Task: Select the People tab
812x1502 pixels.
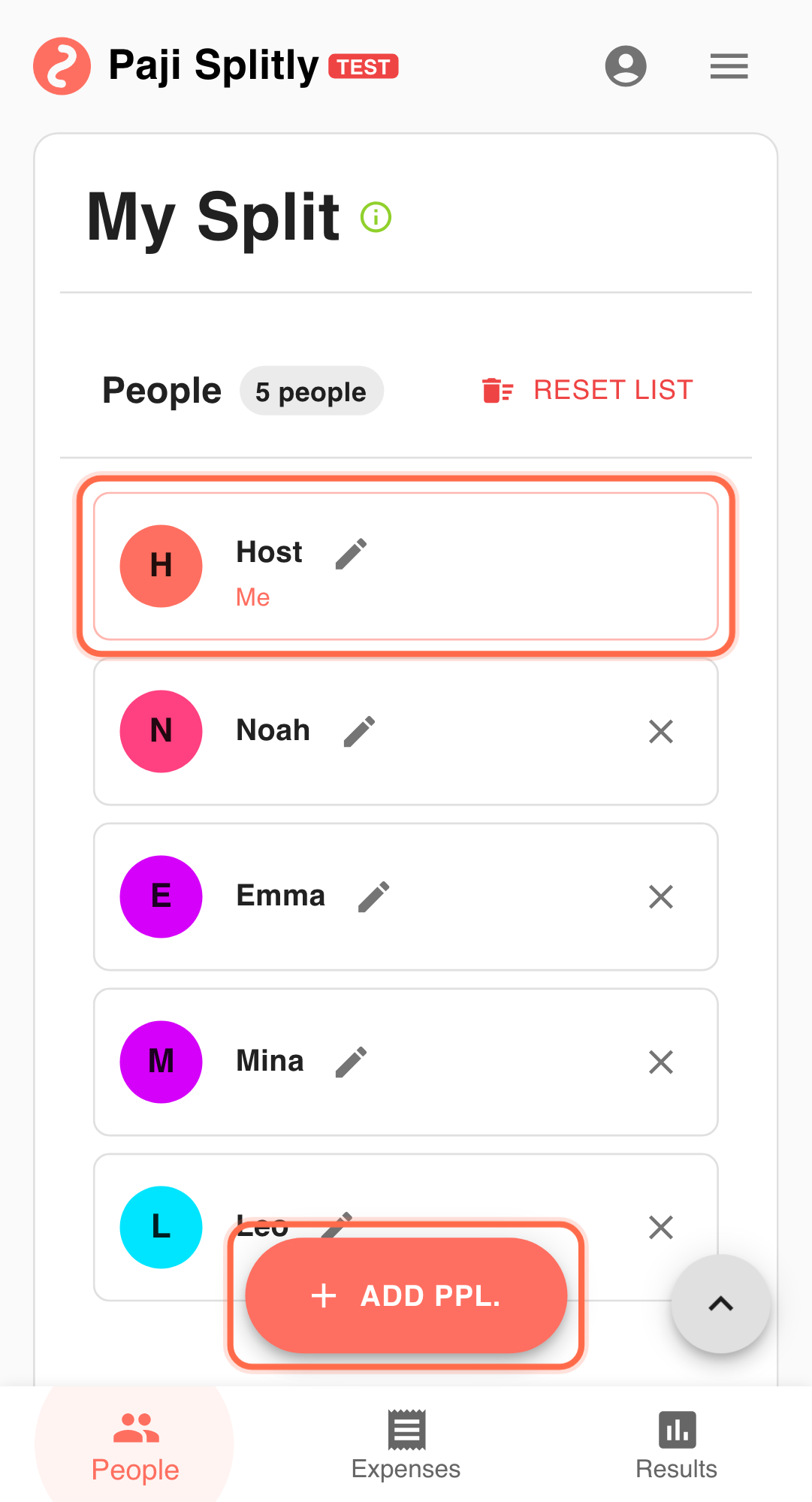Action: pyautogui.click(x=135, y=1444)
